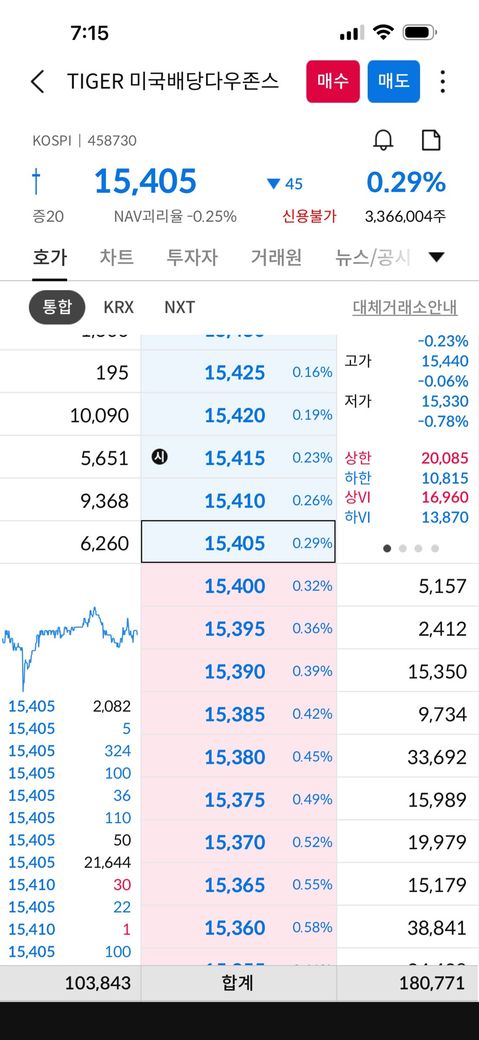Open the document memo icon
Image resolution: width=479 pixels, height=1040 pixels.
432,140
